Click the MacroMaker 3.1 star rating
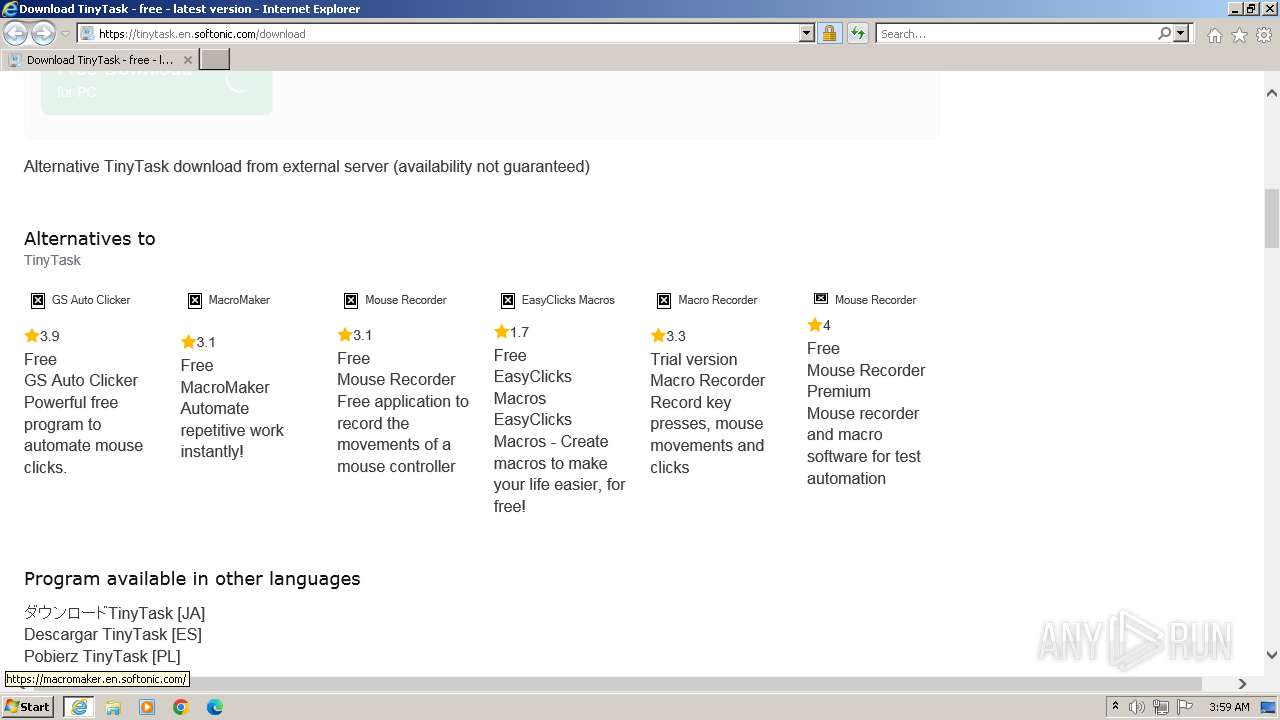This screenshot has width=1280, height=720. pyautogui.click(x=199, y=342)
